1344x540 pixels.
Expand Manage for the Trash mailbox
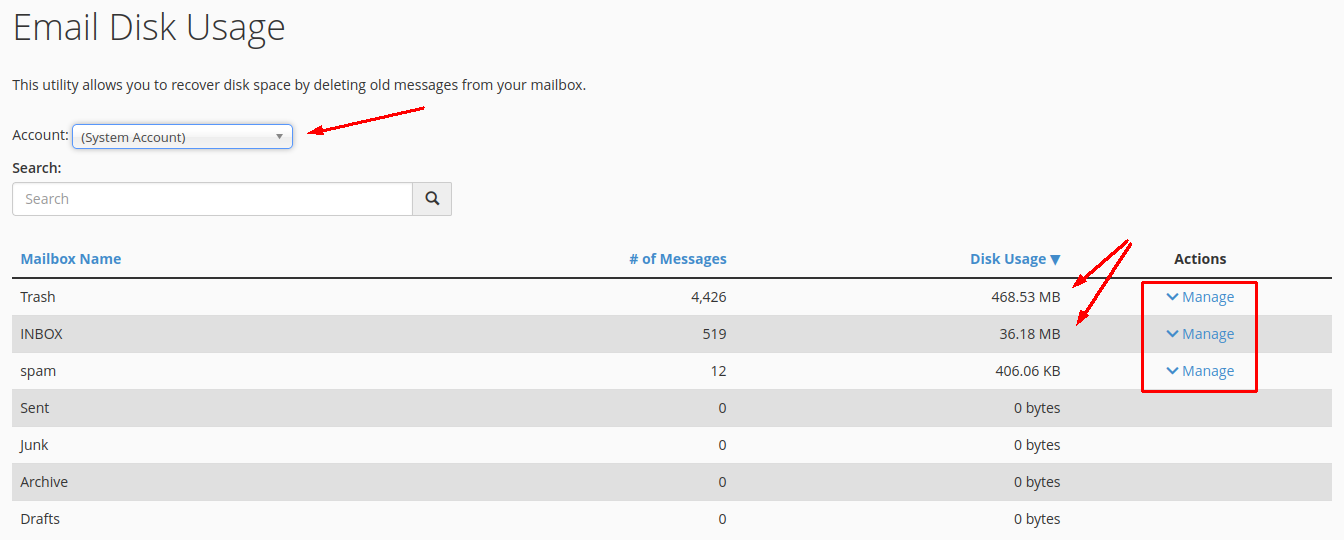[x=1200, y=297]
